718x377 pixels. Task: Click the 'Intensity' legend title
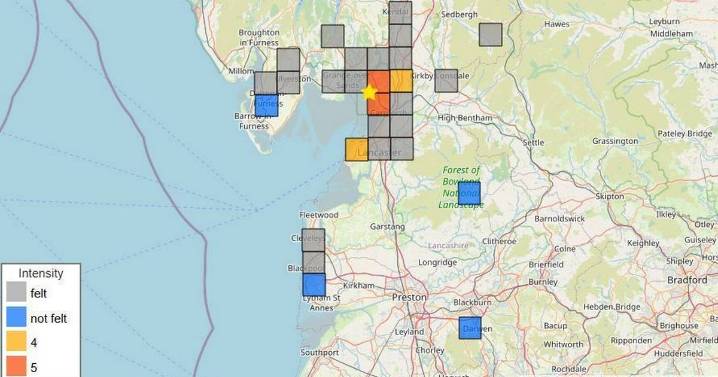click(x=41, y=273)
